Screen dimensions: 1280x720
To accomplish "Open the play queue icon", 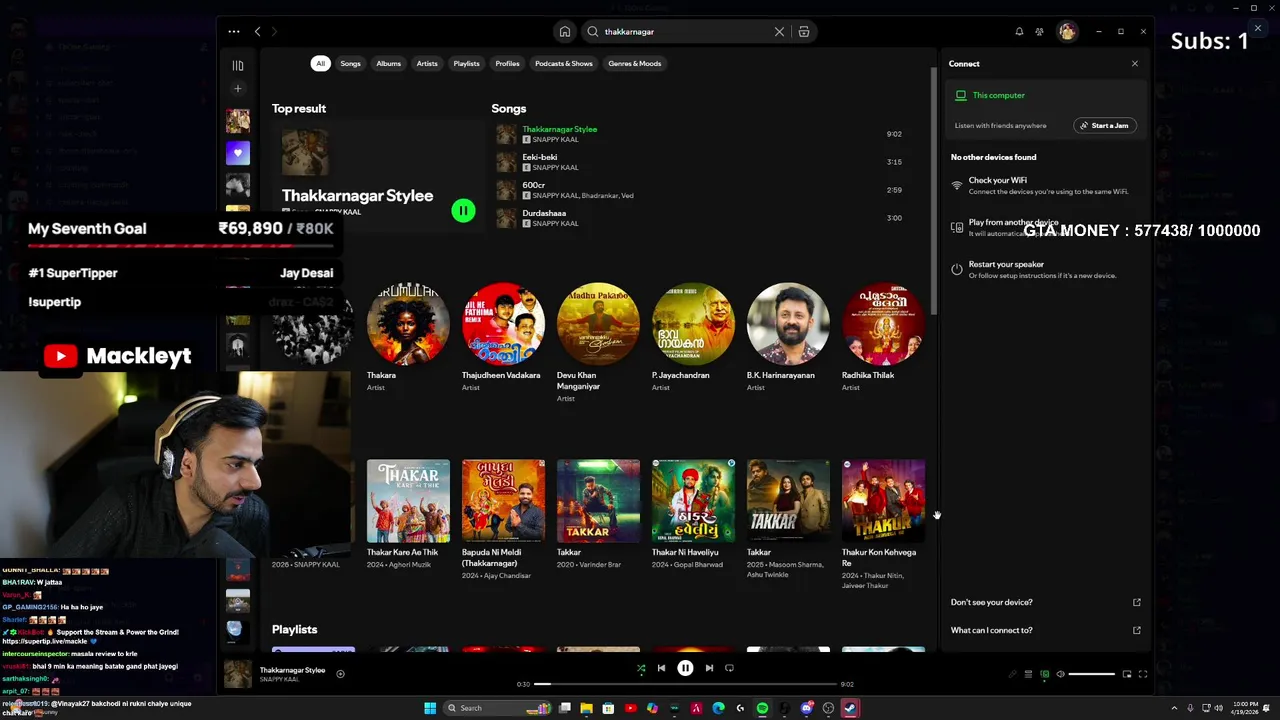I will coord(1028,674).
